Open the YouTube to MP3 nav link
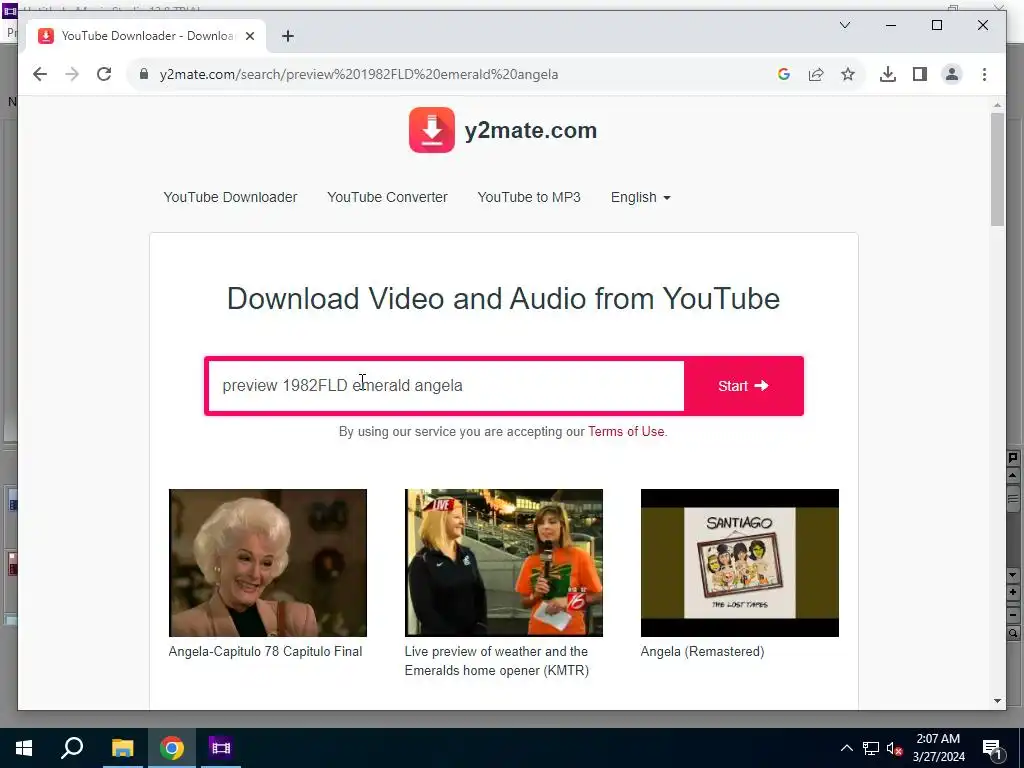1024x768 pixels. tap(529, 197)
